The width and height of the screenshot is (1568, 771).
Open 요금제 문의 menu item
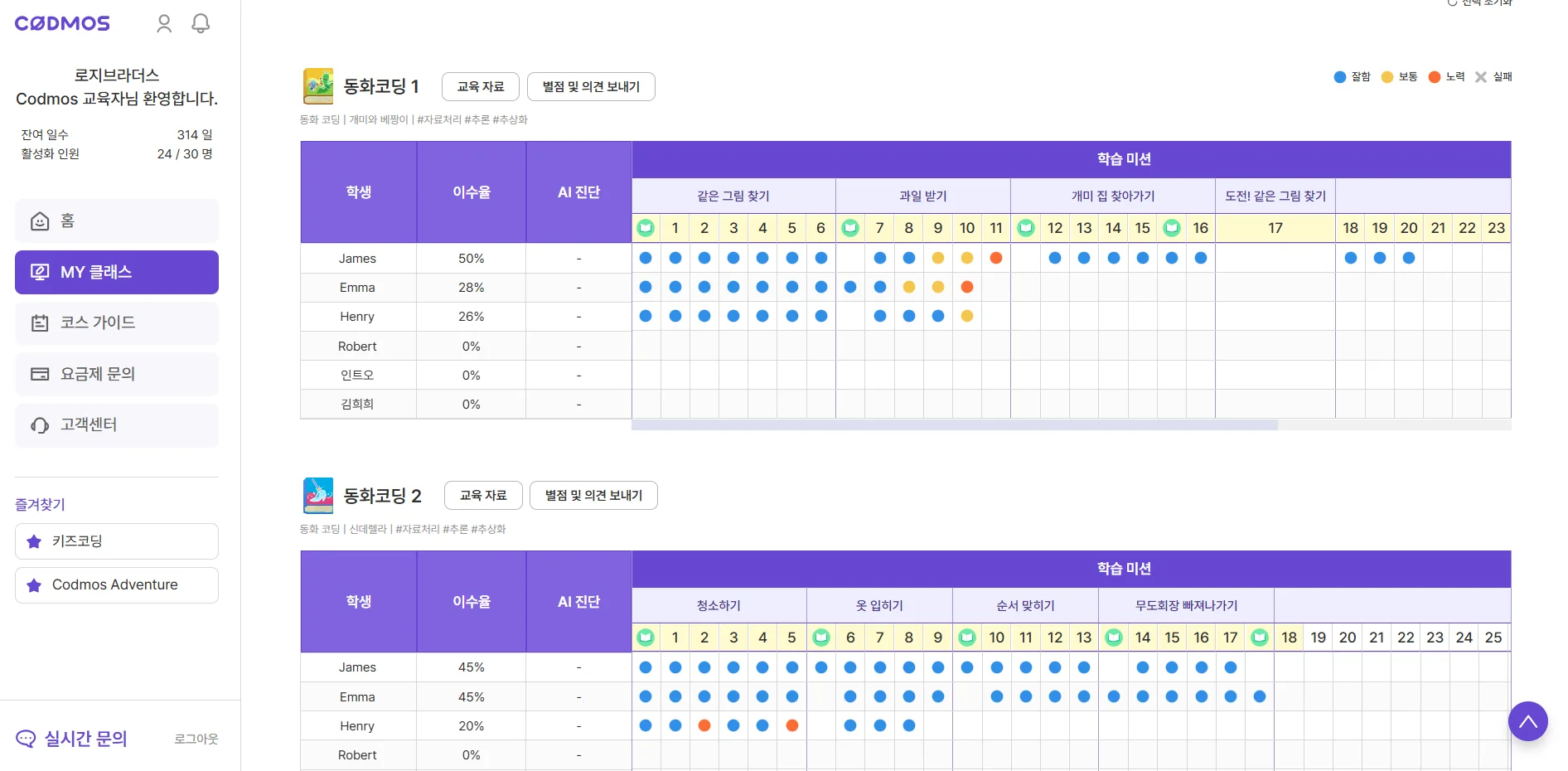[x=117, y=374]
